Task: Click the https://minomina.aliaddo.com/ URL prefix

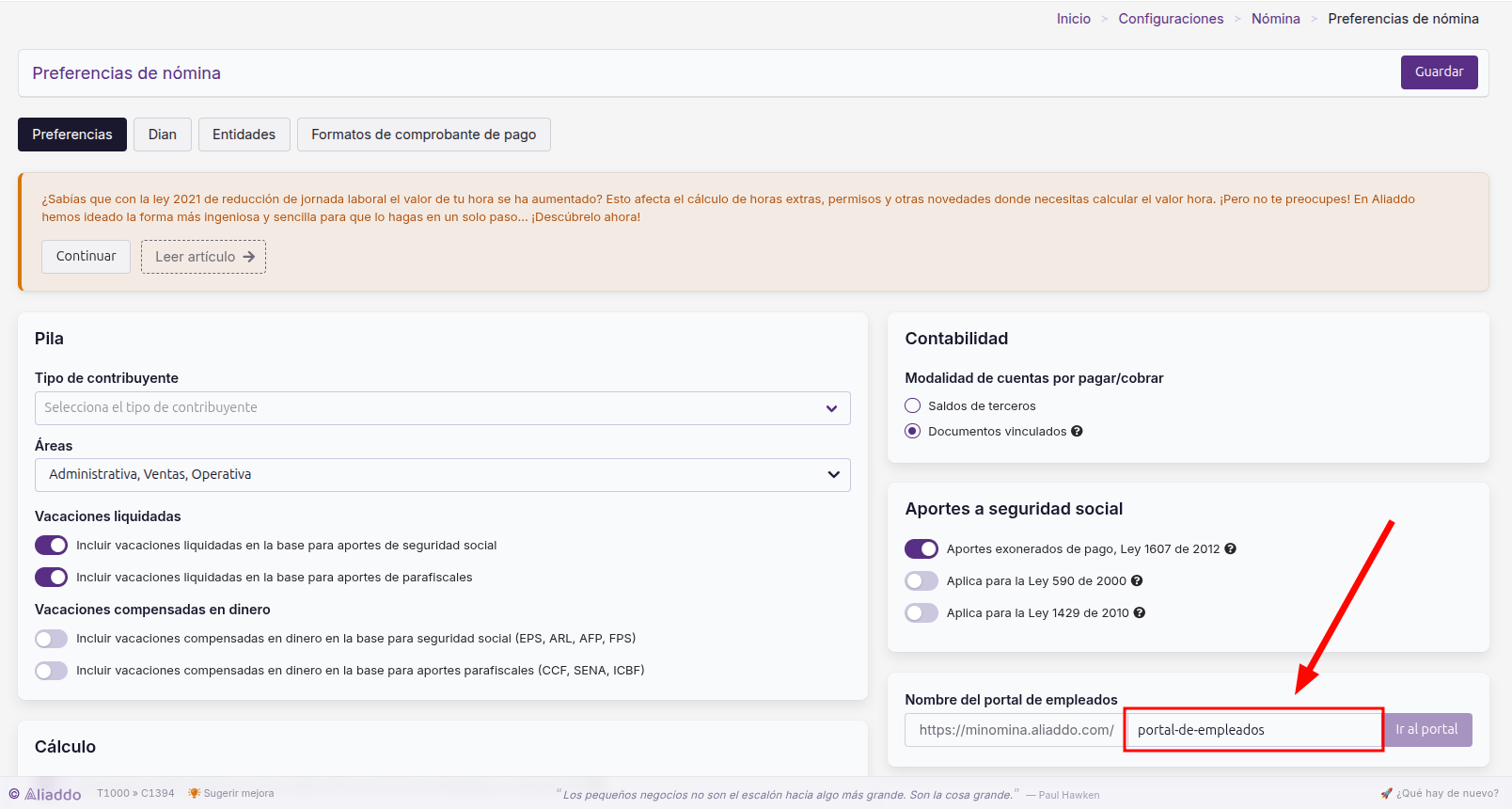Action: 1016,730
